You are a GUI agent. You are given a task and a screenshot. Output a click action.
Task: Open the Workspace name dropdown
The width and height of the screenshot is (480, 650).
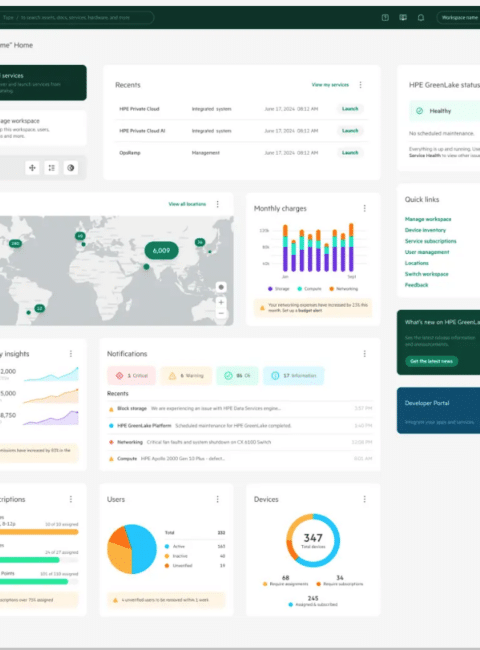tap(458, 17)
